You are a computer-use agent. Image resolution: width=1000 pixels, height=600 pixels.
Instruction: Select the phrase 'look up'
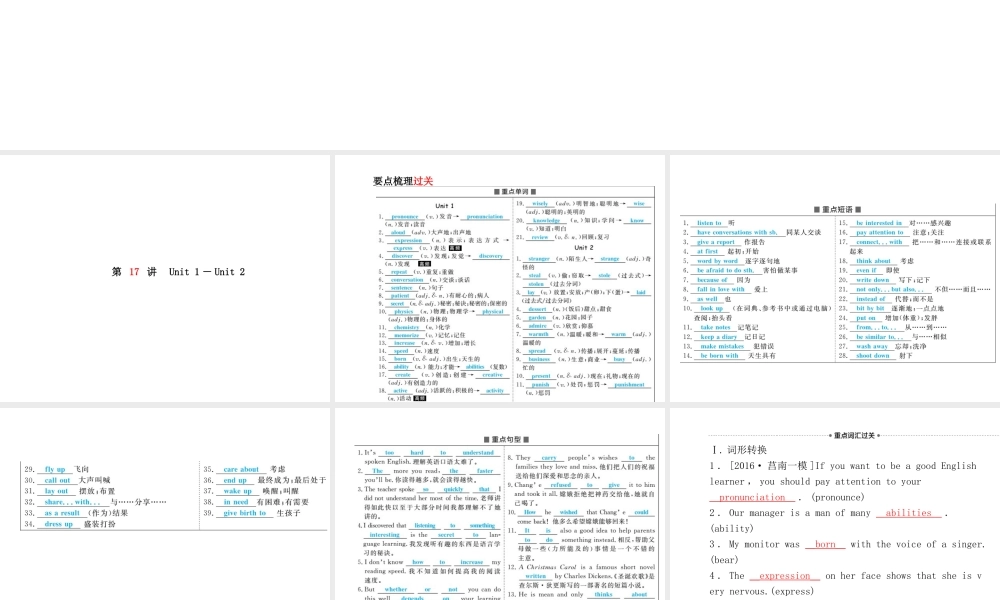tap(712, 308)
